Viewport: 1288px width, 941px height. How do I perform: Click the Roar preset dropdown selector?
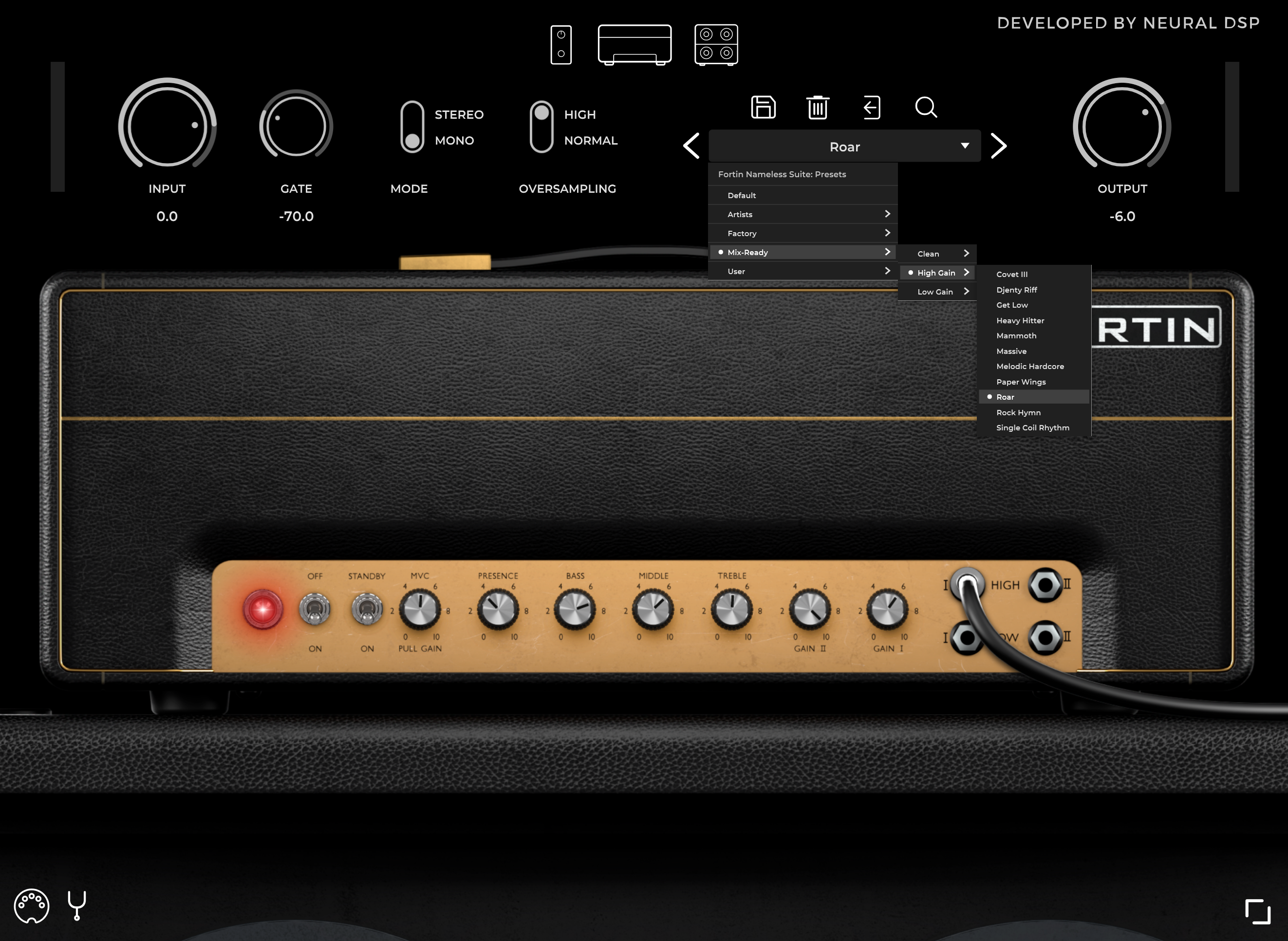844,147
